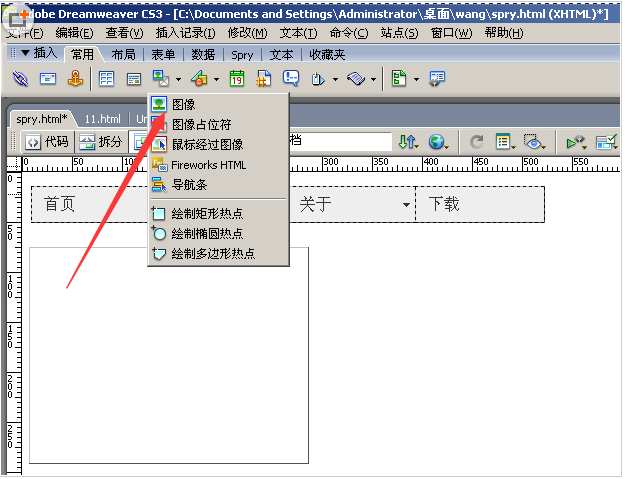Switch to the 文本 insert tab
Screen dimensions: 625x479
point(281,54)
